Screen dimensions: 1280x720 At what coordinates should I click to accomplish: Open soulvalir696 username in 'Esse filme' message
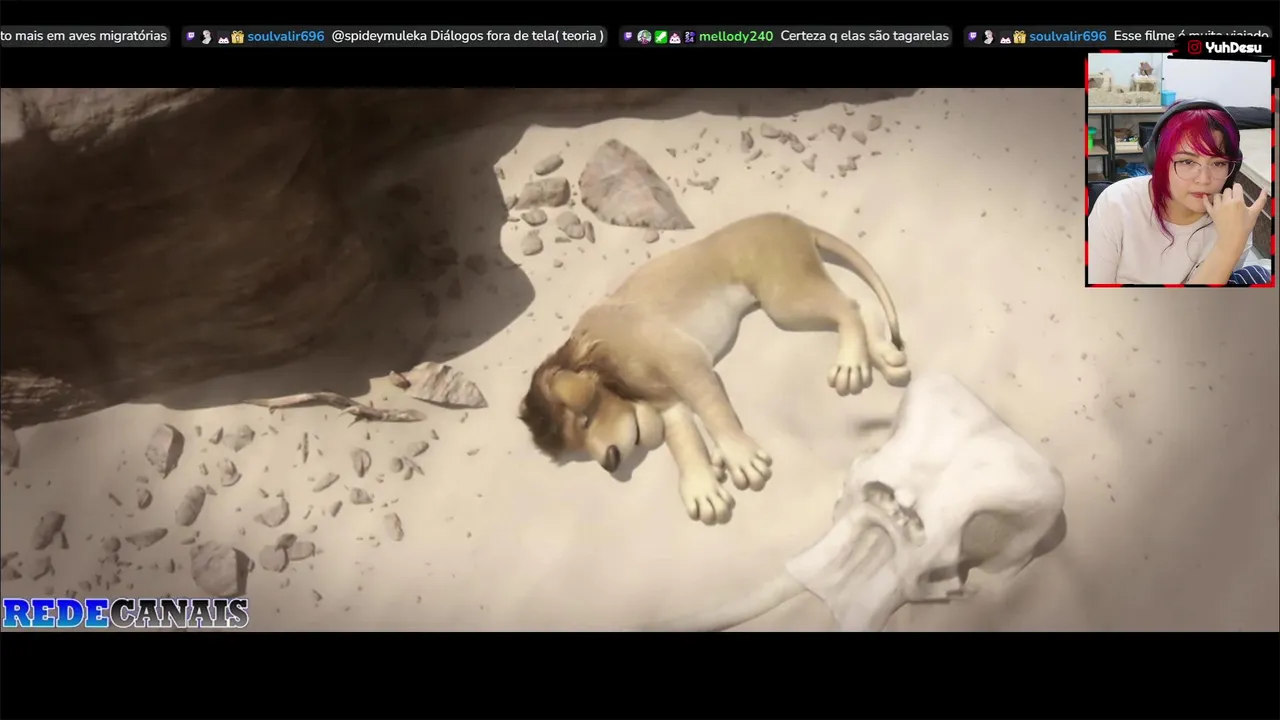tap(1068, 36)
